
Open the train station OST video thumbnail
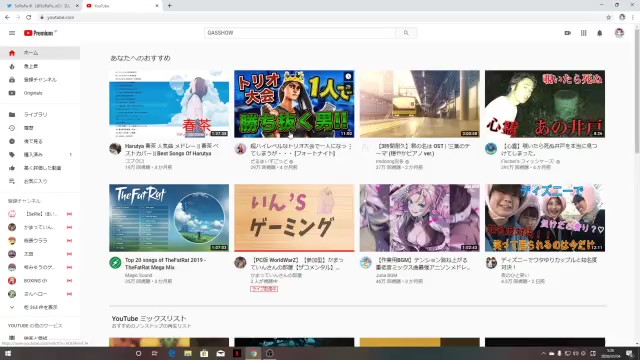pyautogui.click(x=420, y=104)
